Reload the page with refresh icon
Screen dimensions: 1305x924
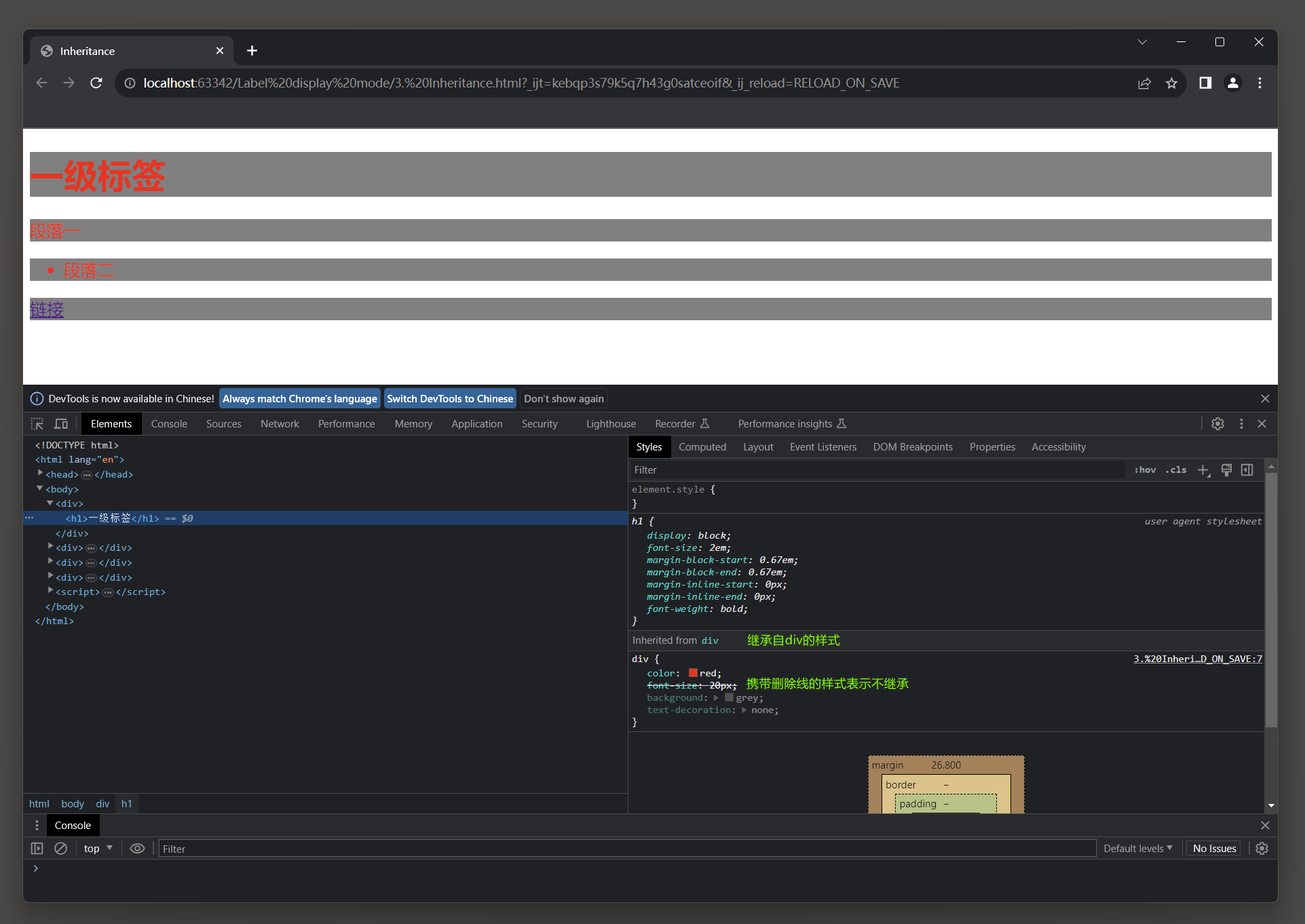click(x=96, y=83)
